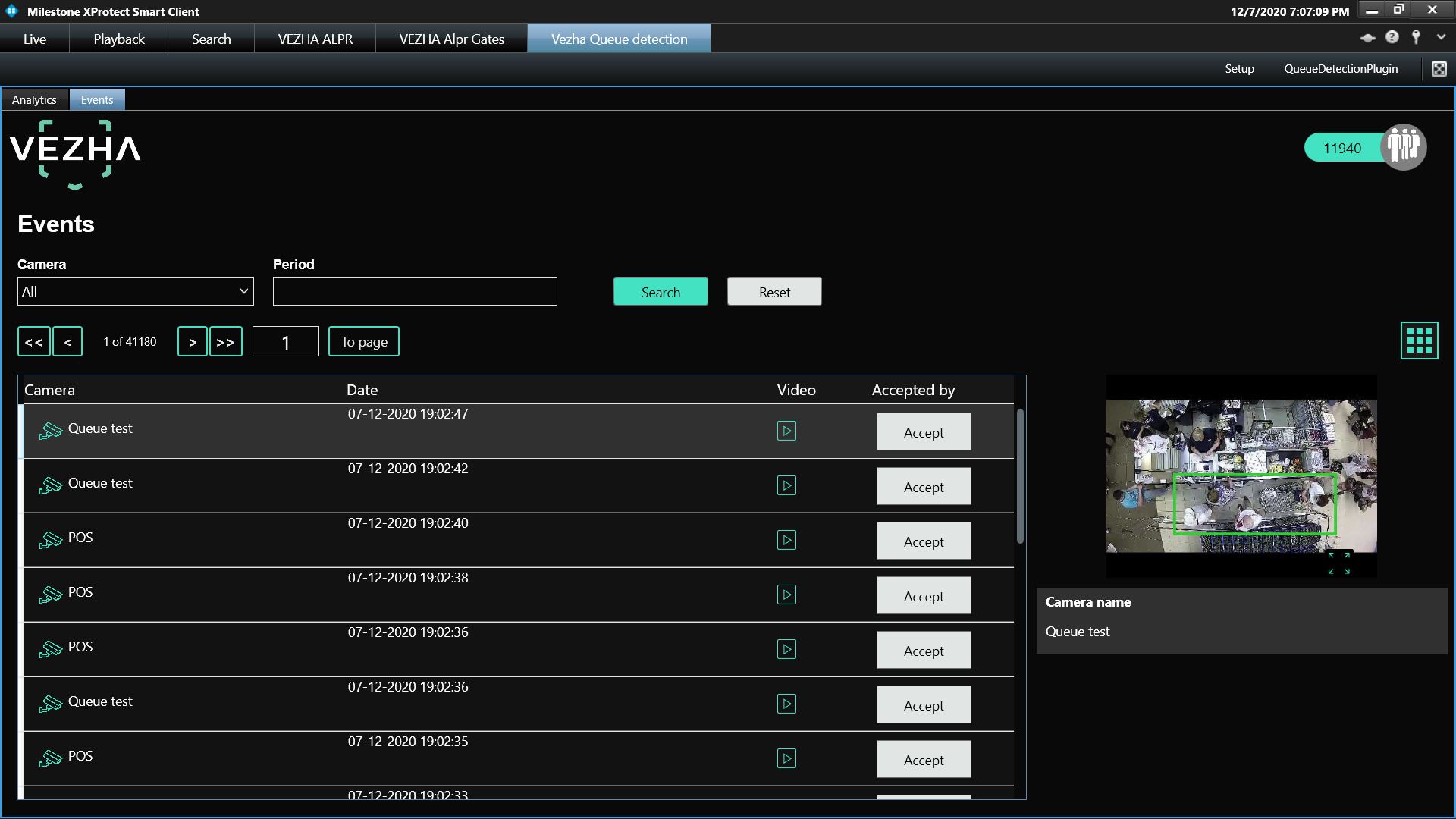The width and height of the screenshot is (1456, 819).
Task: Accept the 19:02:42 Queue test event
Action: pyautogui.click(x=924, y=486)
